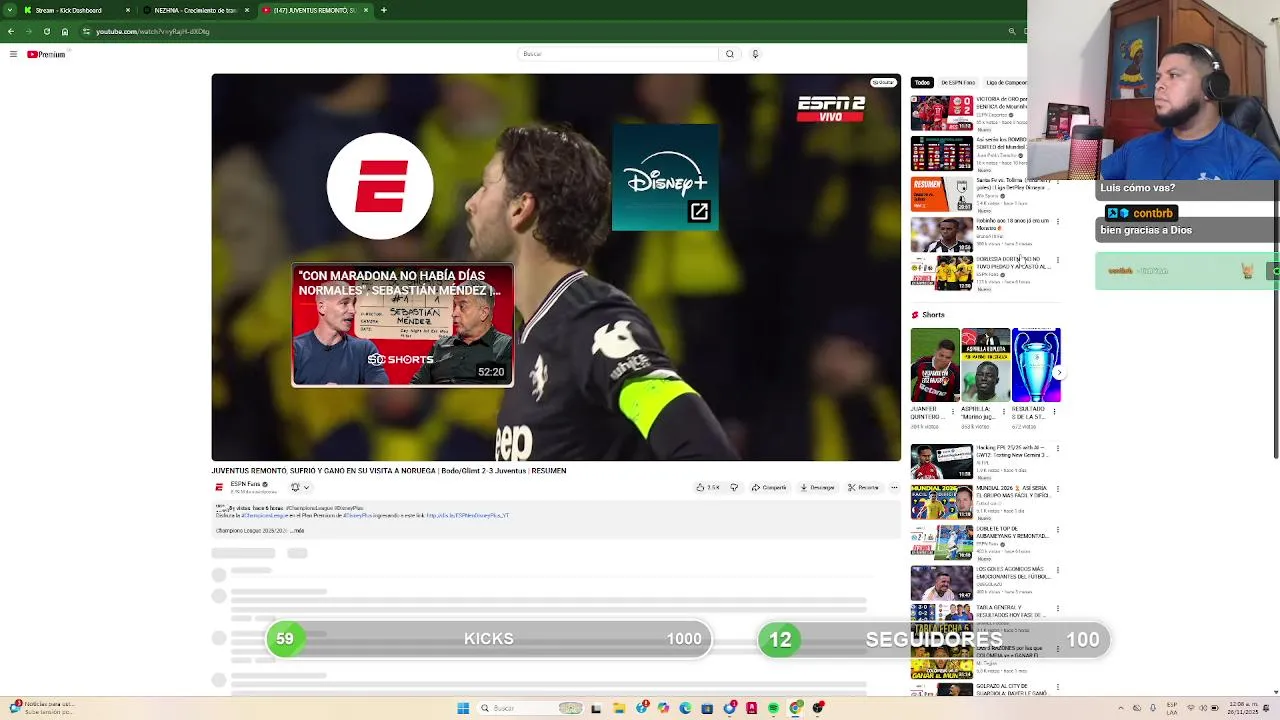Focus the YouTube Buscar search field
Image resolution: width=1280 pixels, height=720 pixels.
(x=618, y=54)
